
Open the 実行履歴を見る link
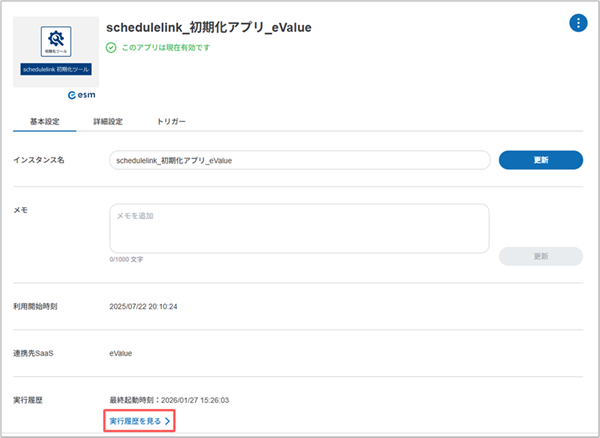click(x=134, y=421)
